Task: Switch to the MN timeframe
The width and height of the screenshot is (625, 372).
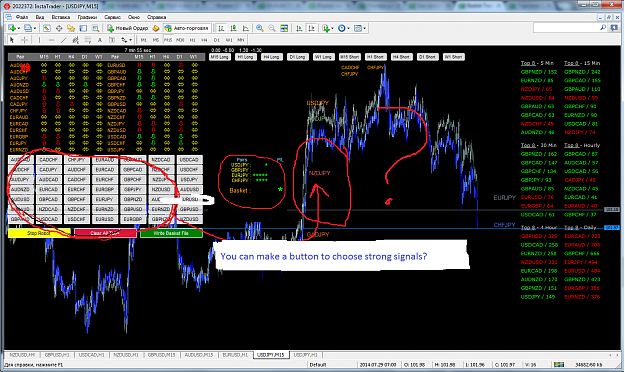Action: pos(241,40)
